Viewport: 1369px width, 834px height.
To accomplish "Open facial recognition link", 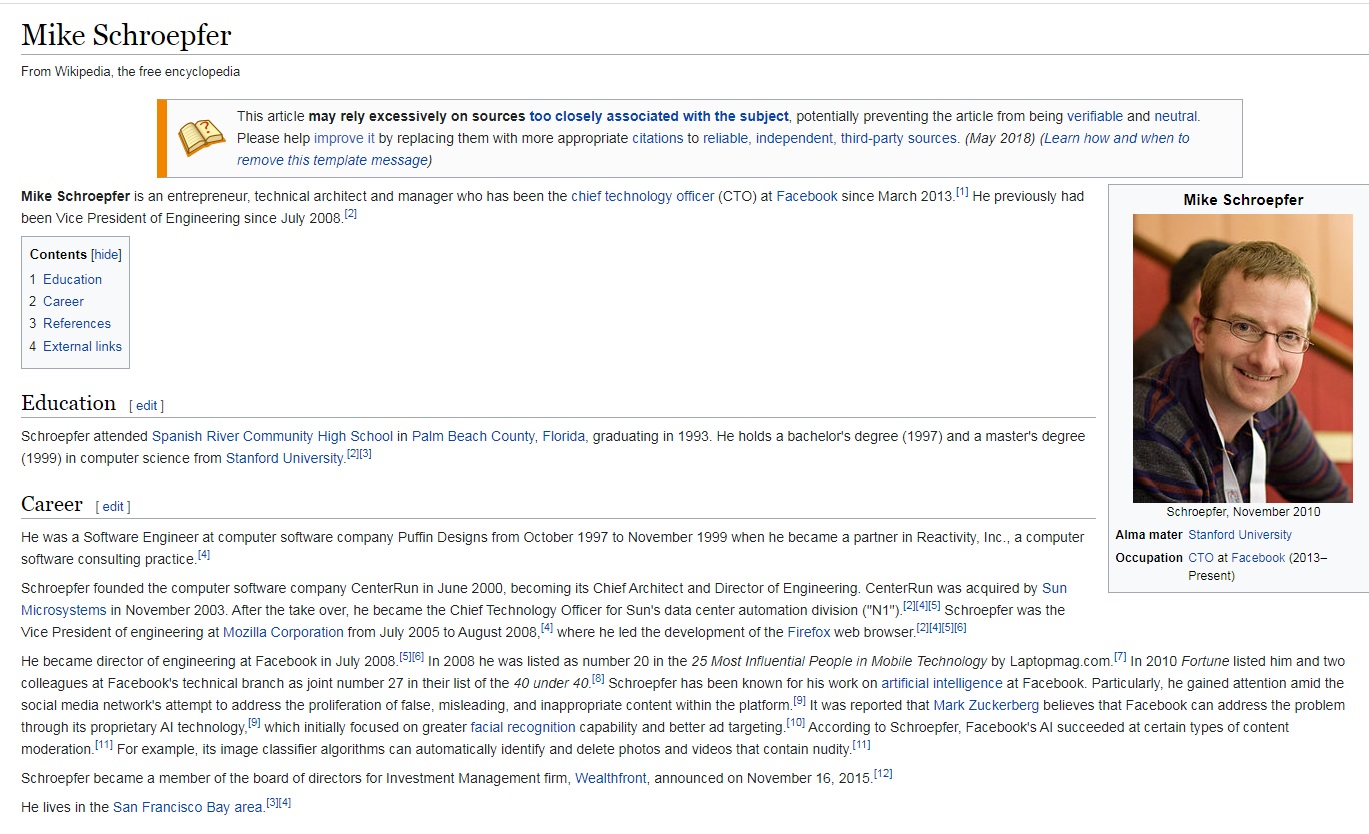I will click(x=523, y=727).
